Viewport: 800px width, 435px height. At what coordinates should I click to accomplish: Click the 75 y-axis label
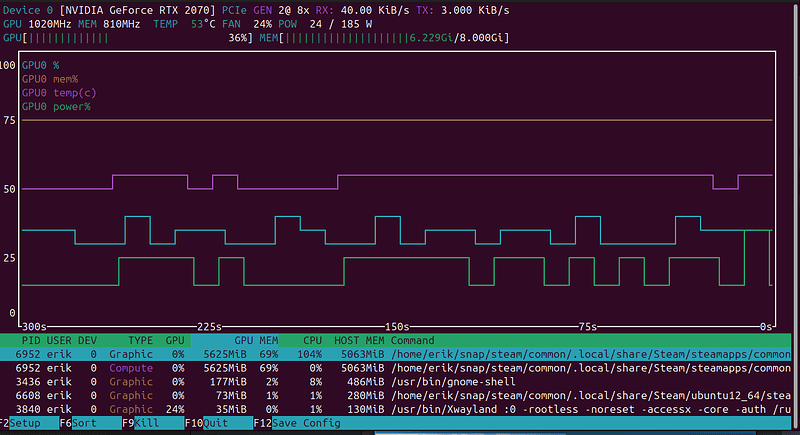tap(9, 120)
